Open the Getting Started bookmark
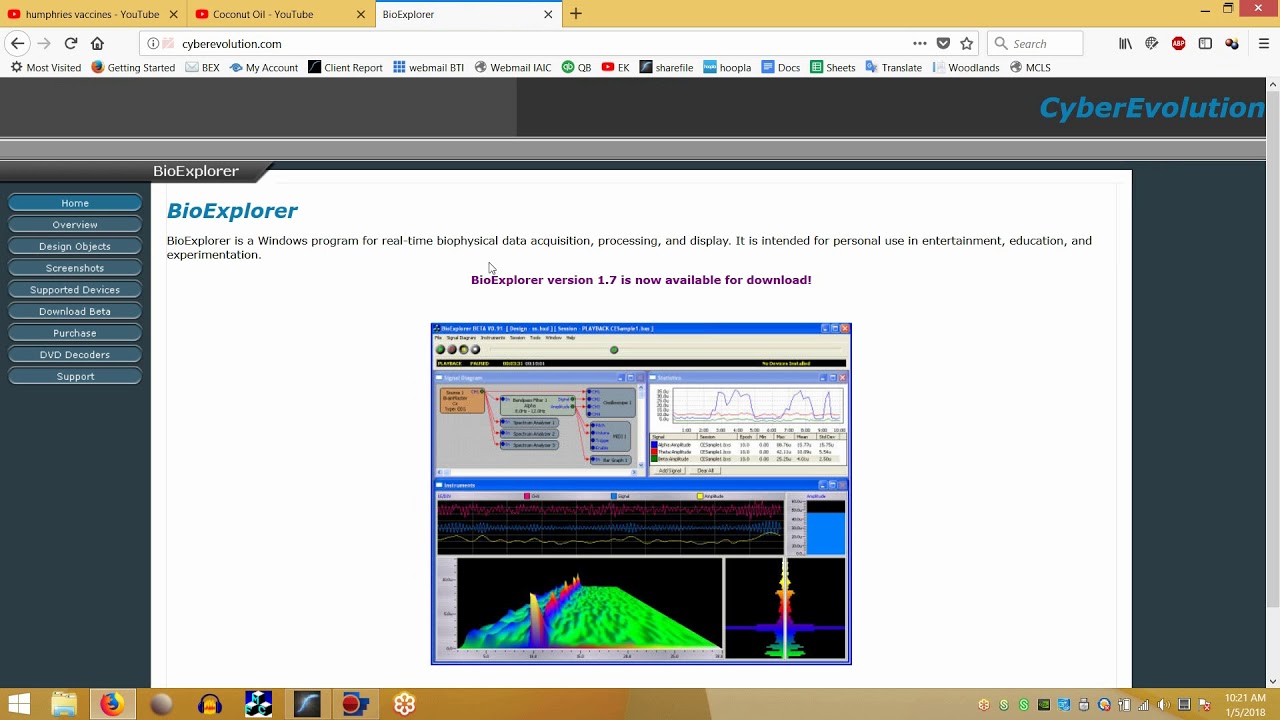The width and height of the screenshot is (1280, 720). tap(133, 68)
